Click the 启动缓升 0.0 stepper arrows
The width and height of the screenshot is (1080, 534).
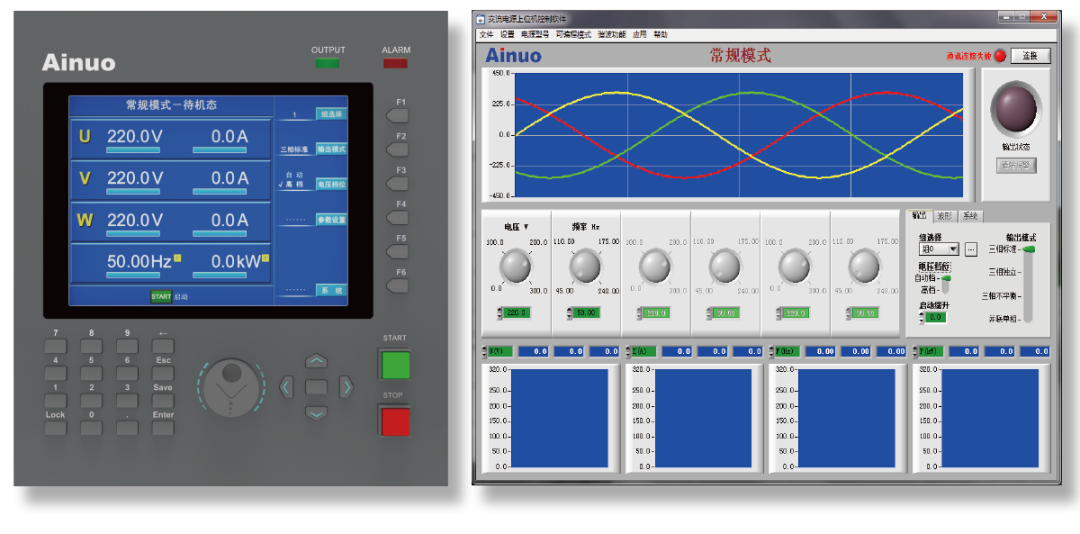click(x=922, y=318)
